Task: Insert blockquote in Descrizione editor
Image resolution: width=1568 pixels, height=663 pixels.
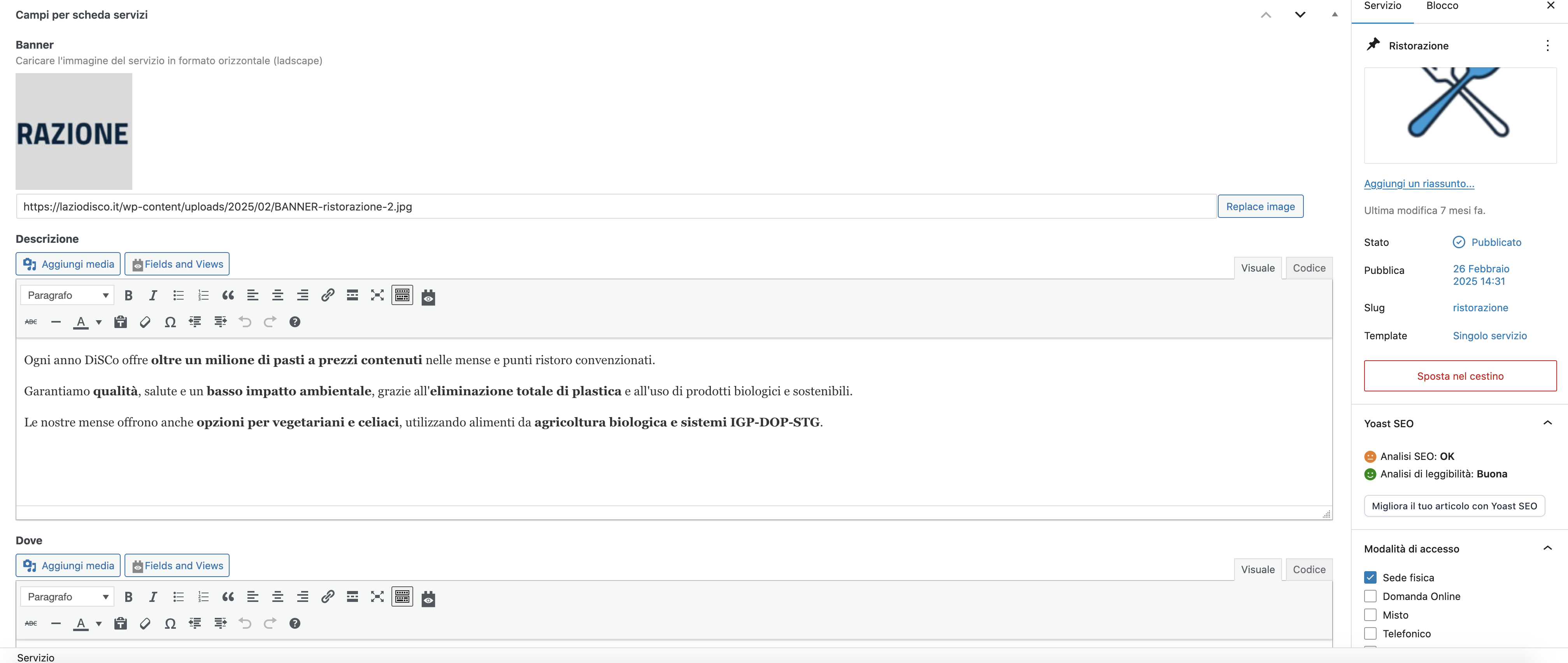Action: coord(228,295)
